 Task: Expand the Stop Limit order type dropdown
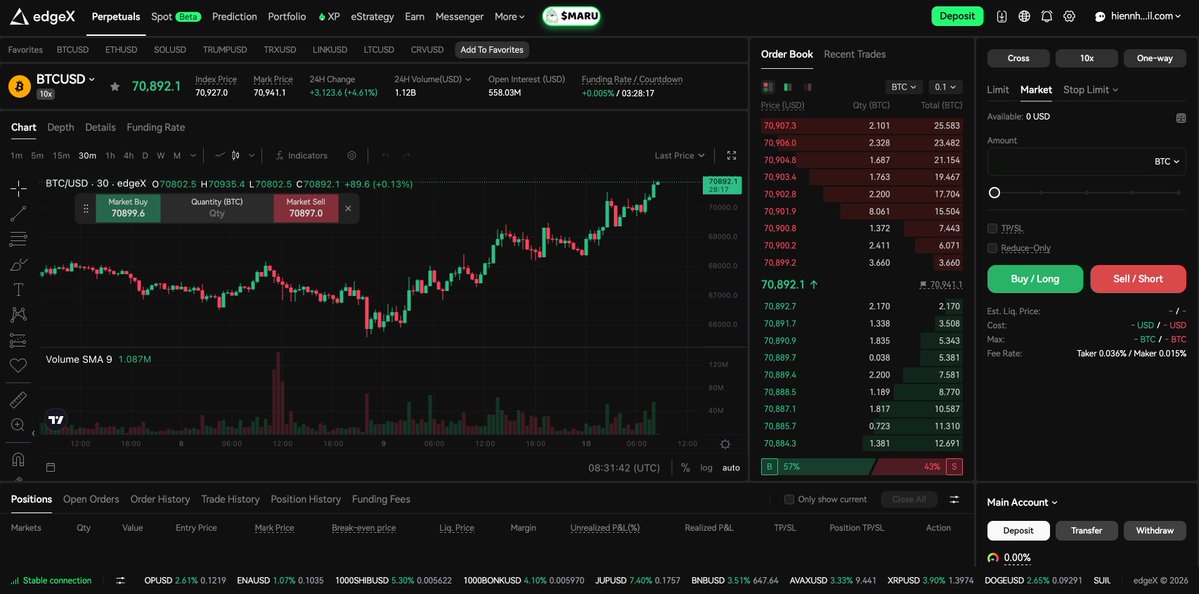click(x=1090, y=89)
